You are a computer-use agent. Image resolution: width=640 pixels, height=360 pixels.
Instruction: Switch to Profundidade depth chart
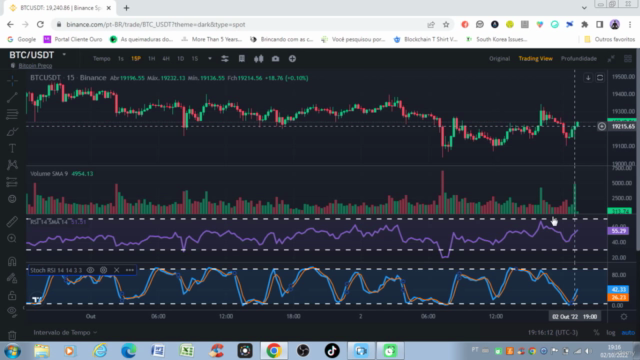click(578, 59)
